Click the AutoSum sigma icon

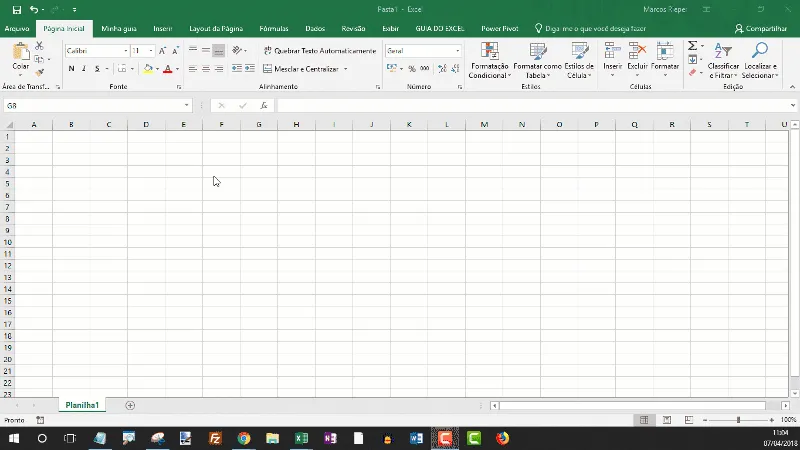[x=692, y=46]
